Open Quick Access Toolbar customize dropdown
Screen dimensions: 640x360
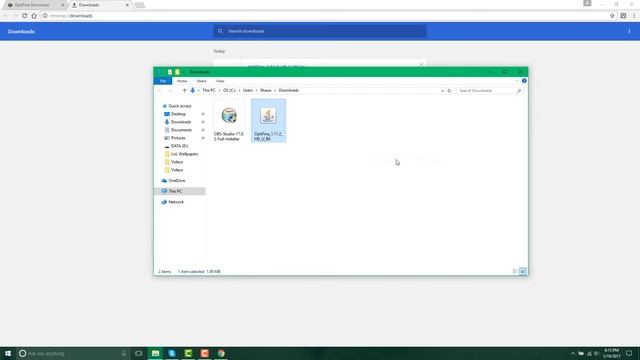(184, 72)
